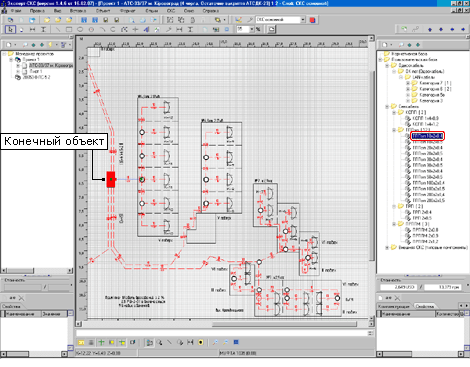Viewport: 470px width, 367px height.
Task: Click the yellow first icon in bottom toolbar
Action: click(x=81, y=342)
